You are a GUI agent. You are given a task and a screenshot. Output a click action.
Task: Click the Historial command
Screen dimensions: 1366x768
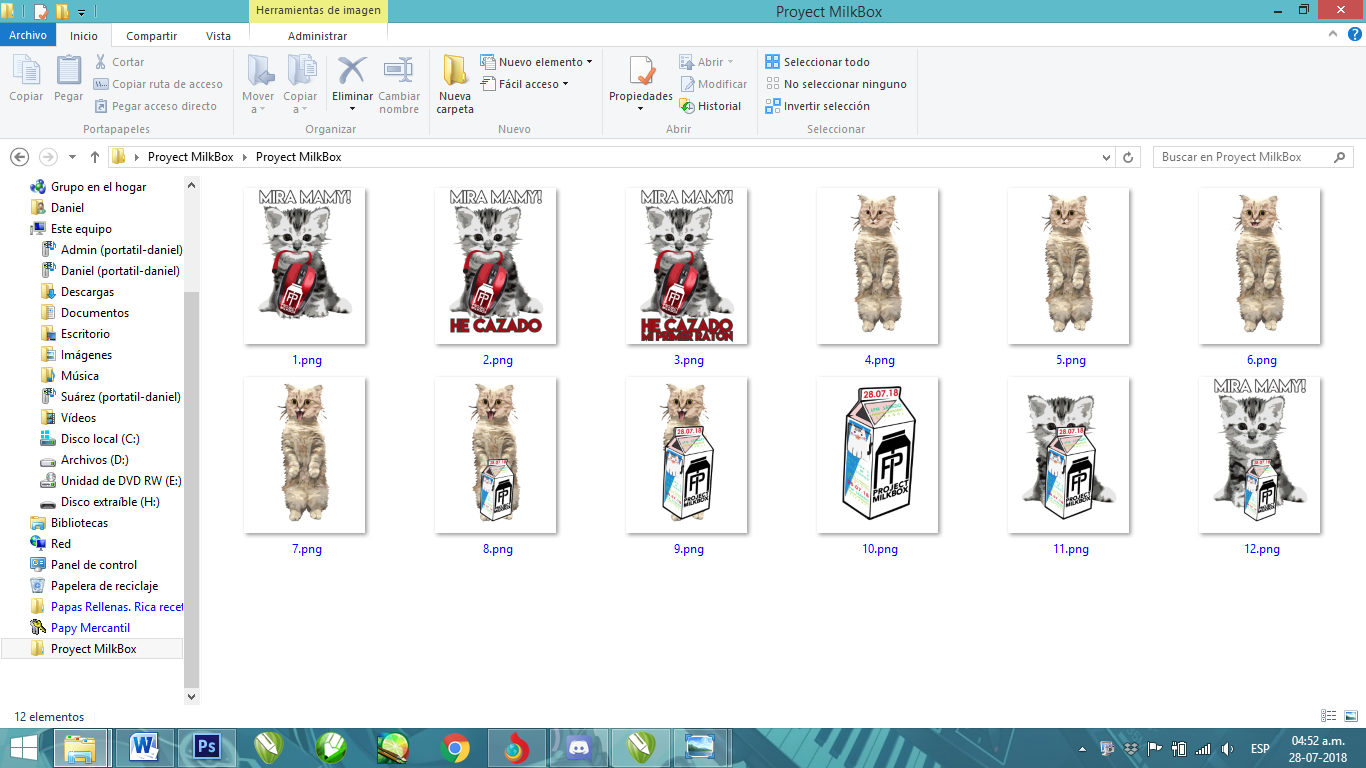pos(710,106)
